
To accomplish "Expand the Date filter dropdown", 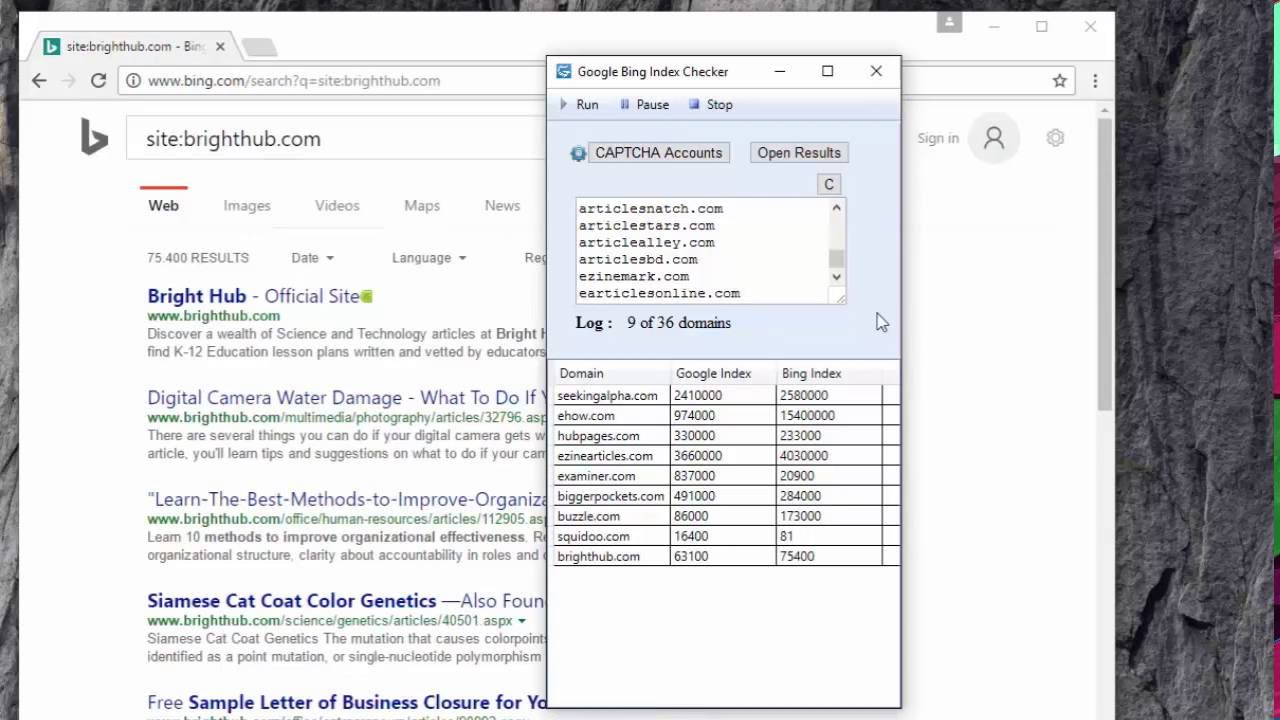I will [x=312, y=258].
